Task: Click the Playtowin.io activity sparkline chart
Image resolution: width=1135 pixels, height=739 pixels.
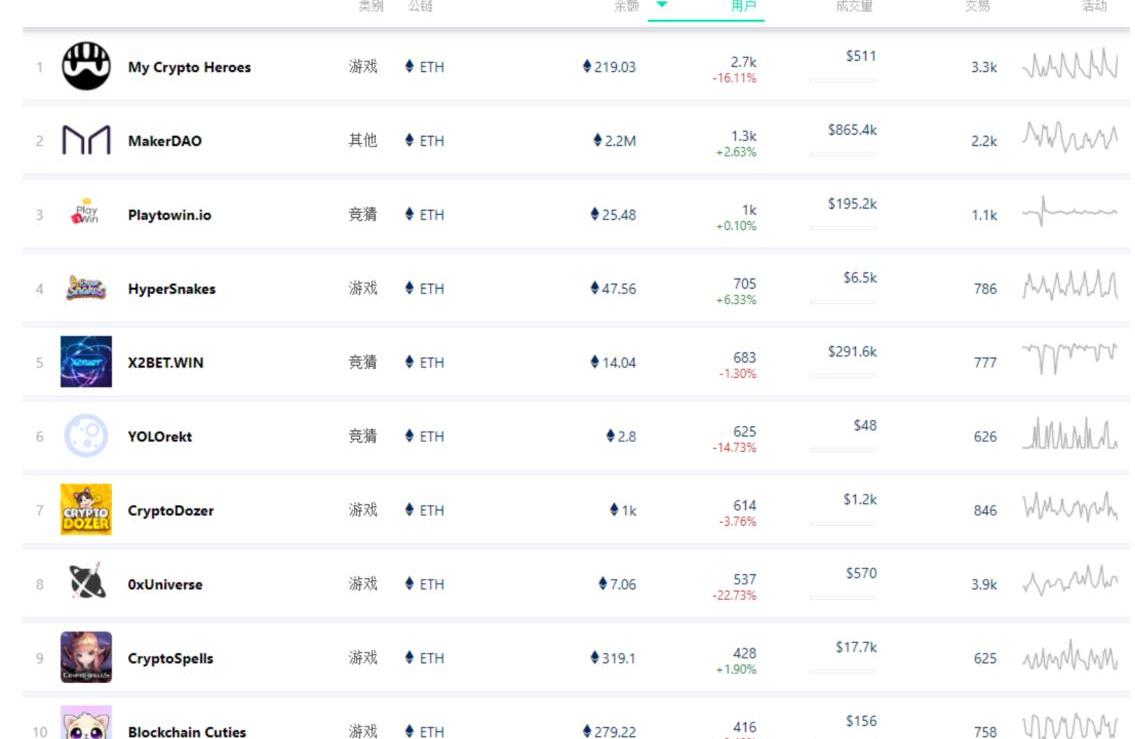Action: [x=1069, y=212]
